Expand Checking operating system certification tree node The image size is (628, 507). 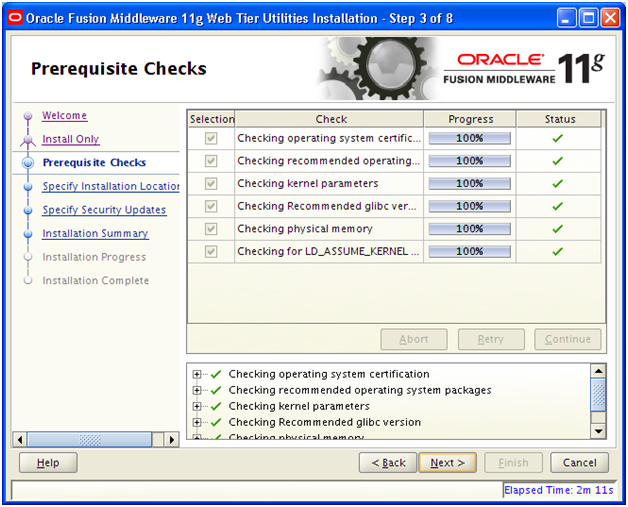click(197, 374)
